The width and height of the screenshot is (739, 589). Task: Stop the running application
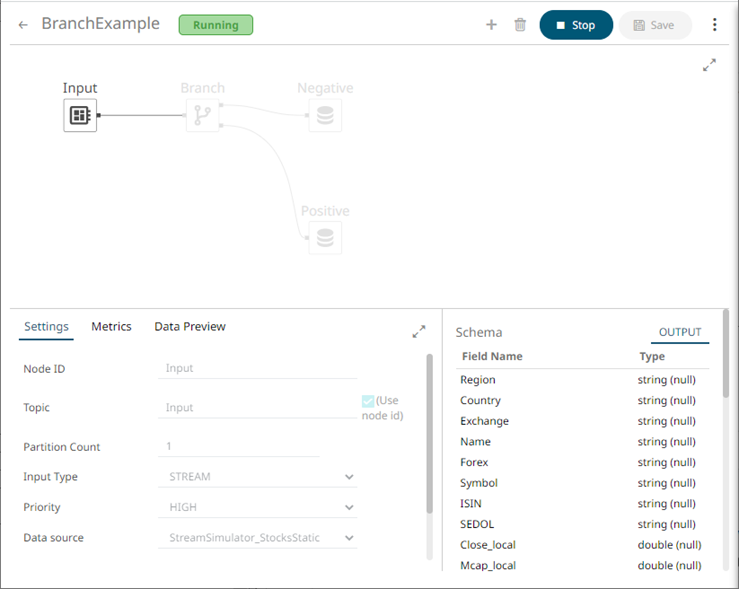(576, 25)
